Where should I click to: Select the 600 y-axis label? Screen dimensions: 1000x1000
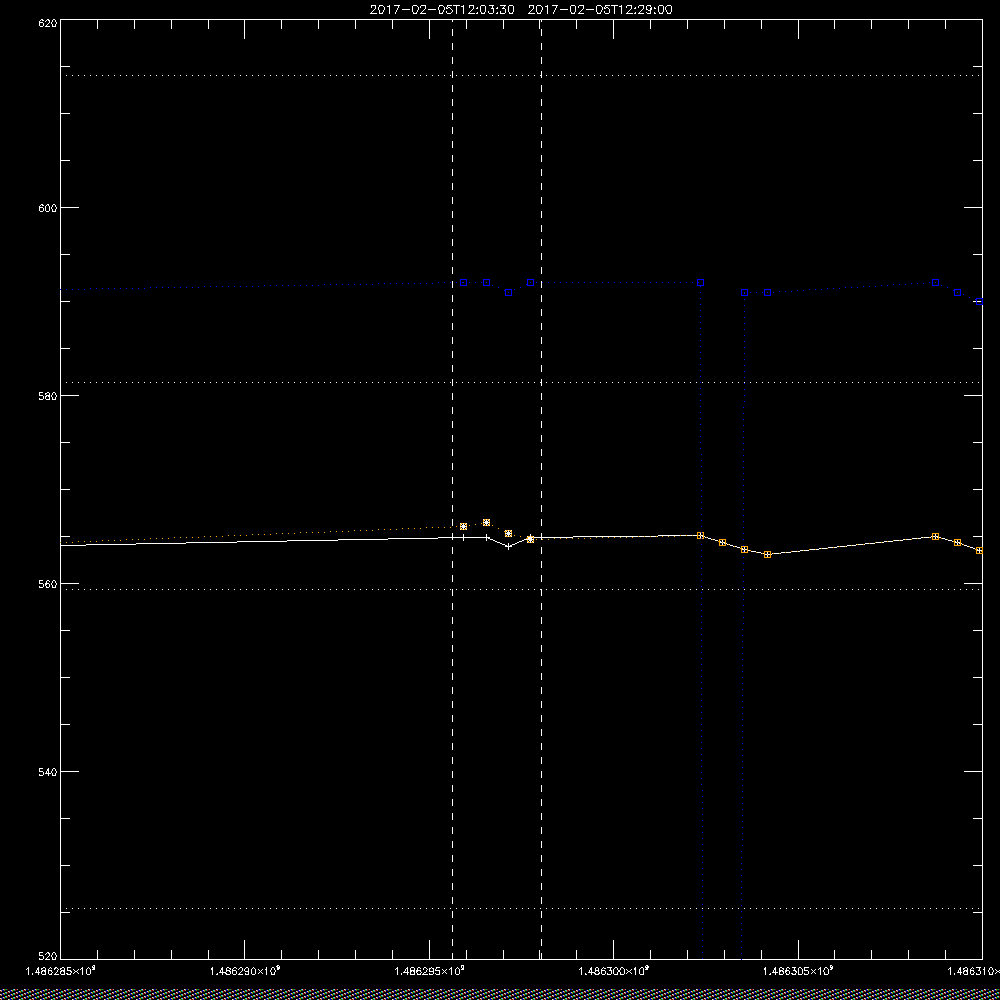click(48, 208)
